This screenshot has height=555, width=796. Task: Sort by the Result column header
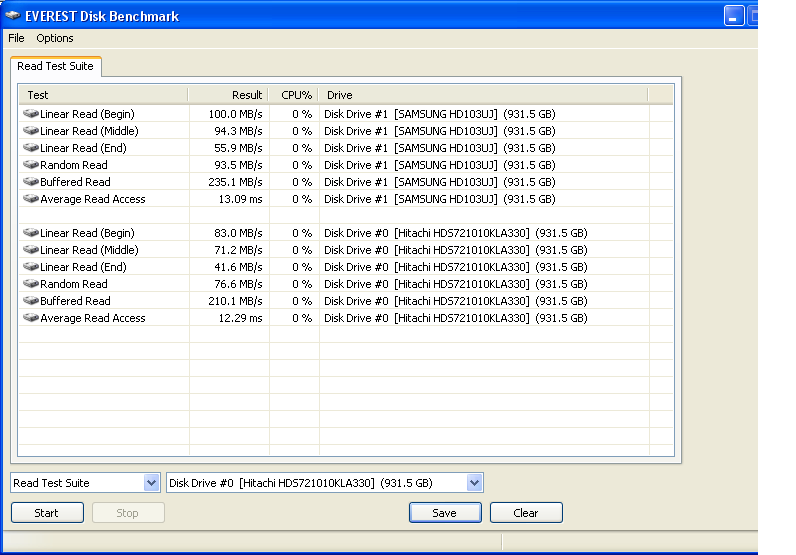[228, 95]
